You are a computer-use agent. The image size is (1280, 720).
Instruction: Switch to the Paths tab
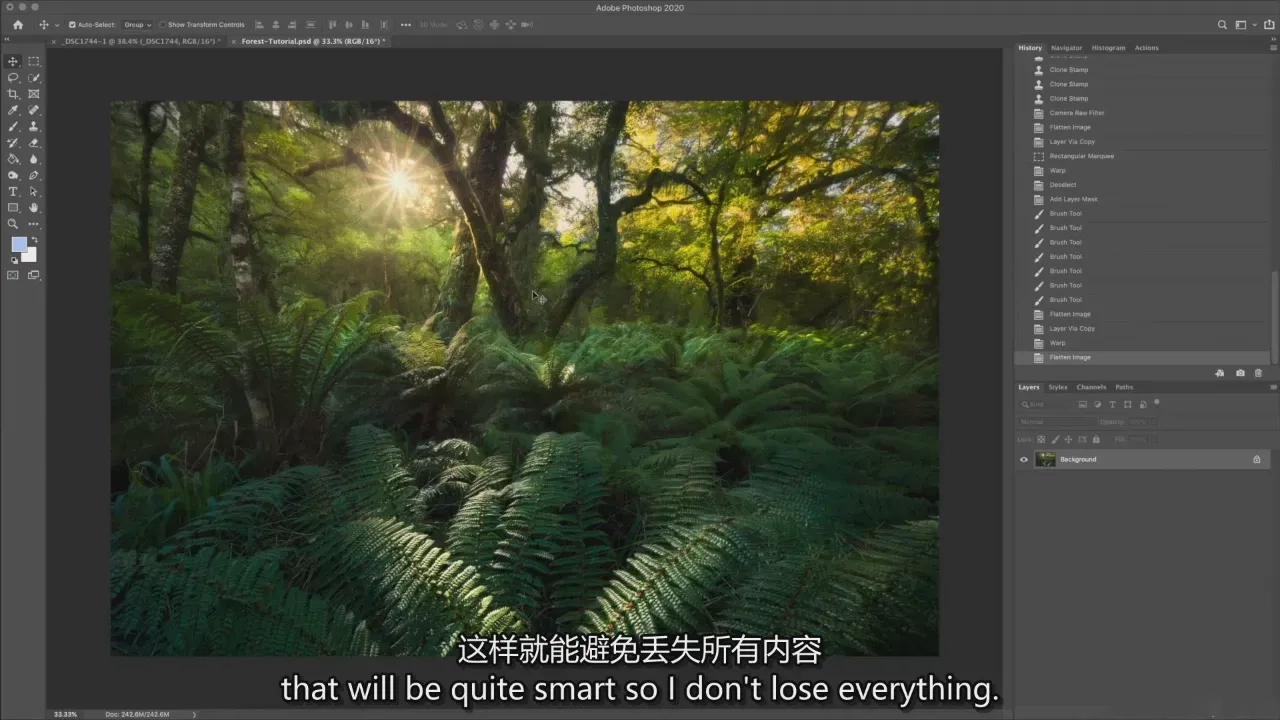click(x=1124, y=387)
